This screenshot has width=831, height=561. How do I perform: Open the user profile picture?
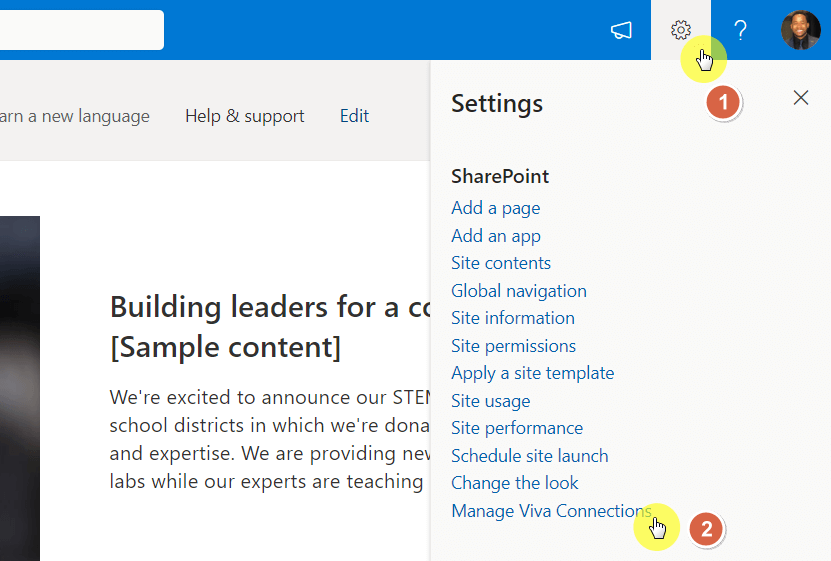[801, 30]
